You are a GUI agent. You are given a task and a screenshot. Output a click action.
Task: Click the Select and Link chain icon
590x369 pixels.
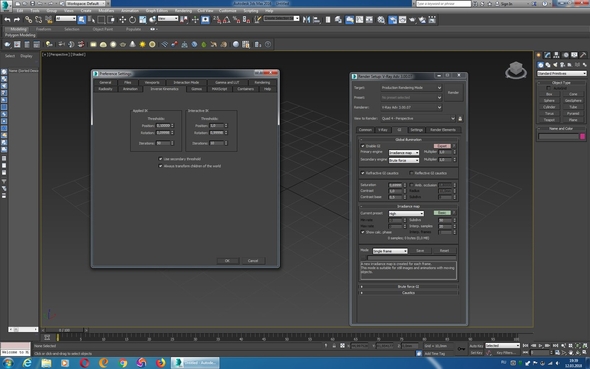click(x=28, y=20)
